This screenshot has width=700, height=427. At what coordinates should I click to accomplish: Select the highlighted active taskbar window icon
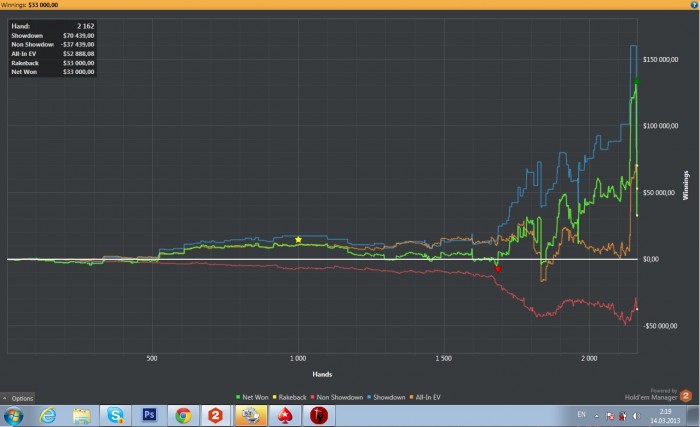point(251,416)
